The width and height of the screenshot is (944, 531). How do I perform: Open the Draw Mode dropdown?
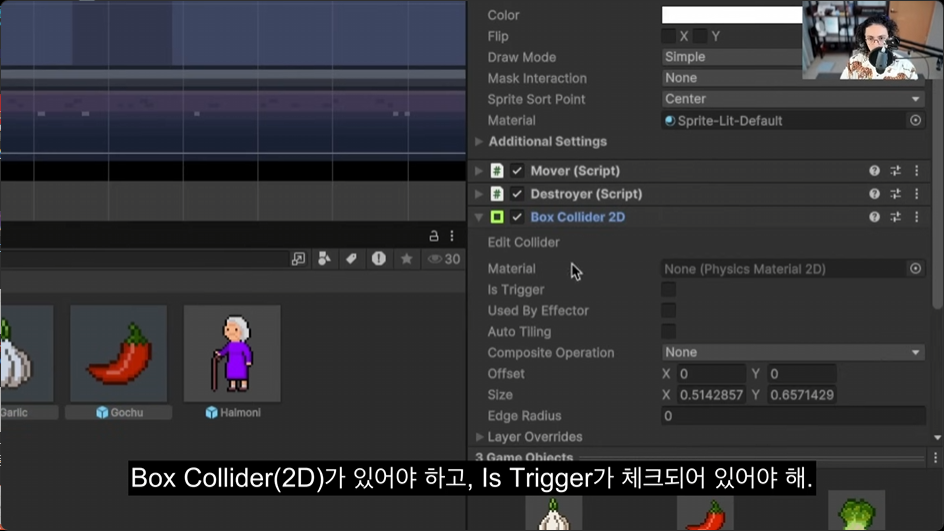[731, 57]
